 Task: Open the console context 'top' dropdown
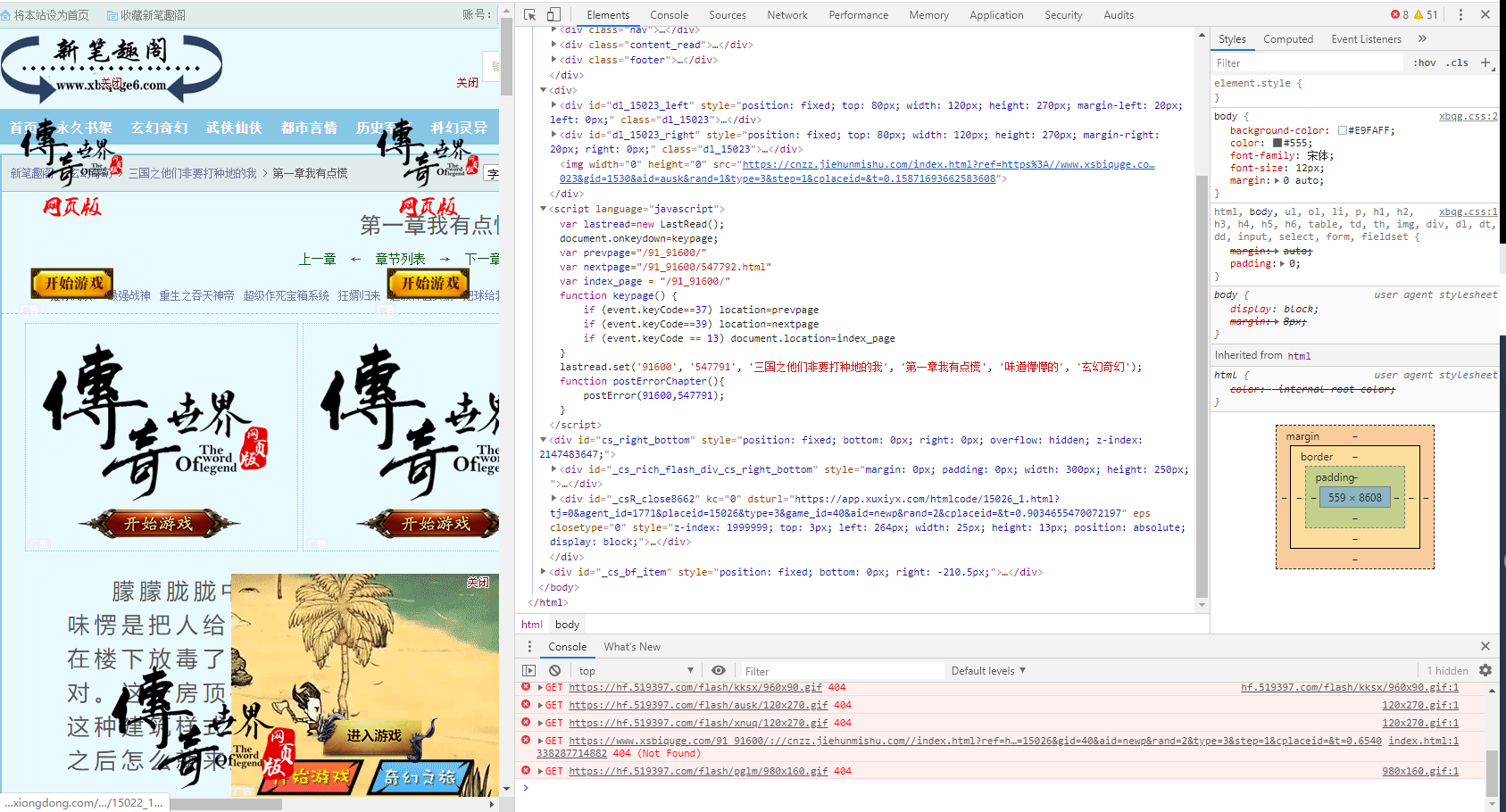(x=635, y=670)
